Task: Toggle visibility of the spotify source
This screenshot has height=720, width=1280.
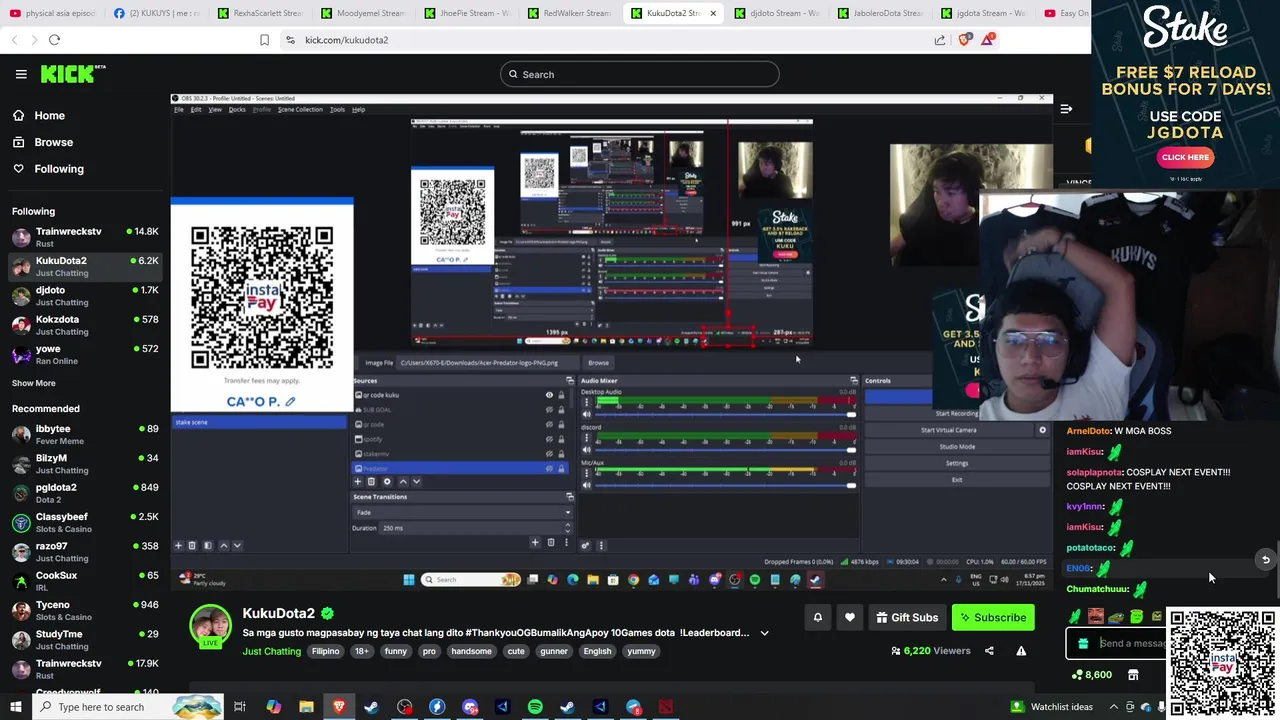Action: [549, 439]
